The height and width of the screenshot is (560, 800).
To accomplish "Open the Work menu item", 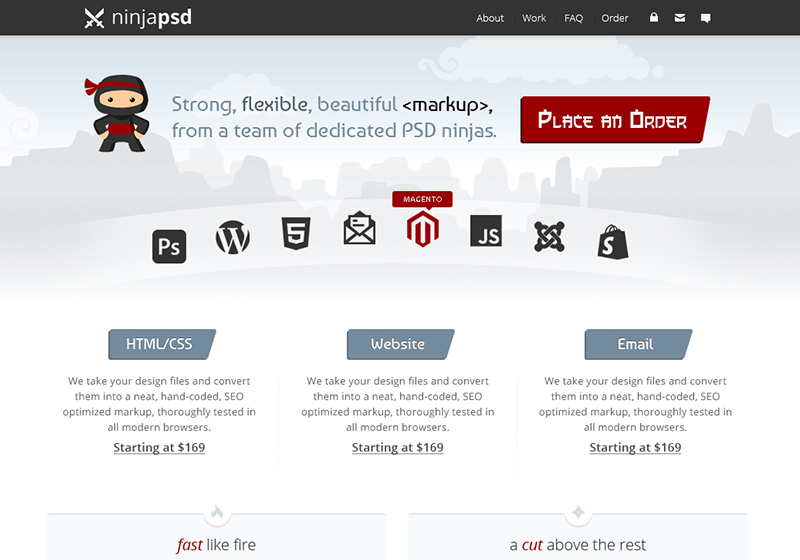I will (534, 18).
